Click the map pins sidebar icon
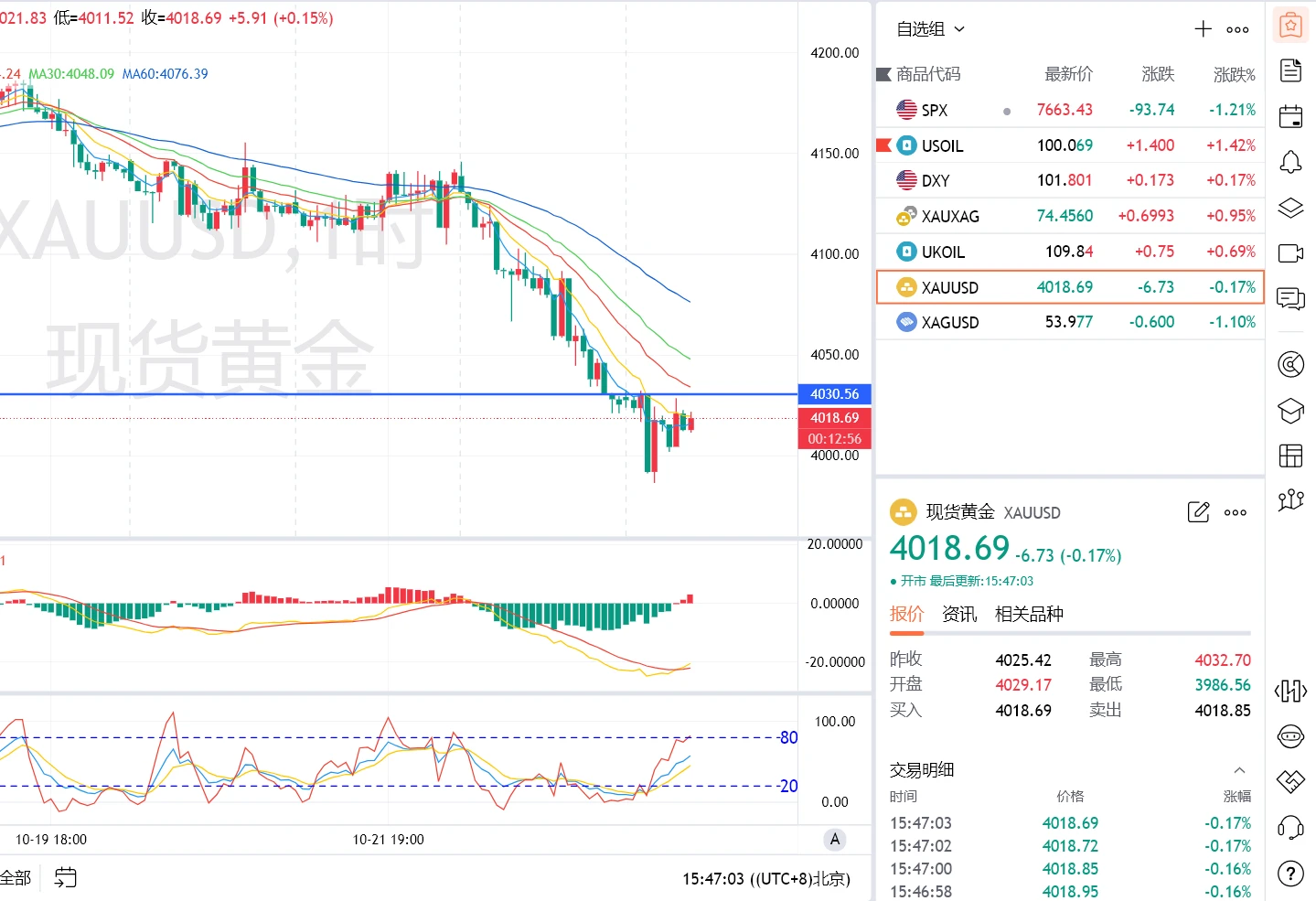Viewport: 1316px width, 901px height. 1290,499
